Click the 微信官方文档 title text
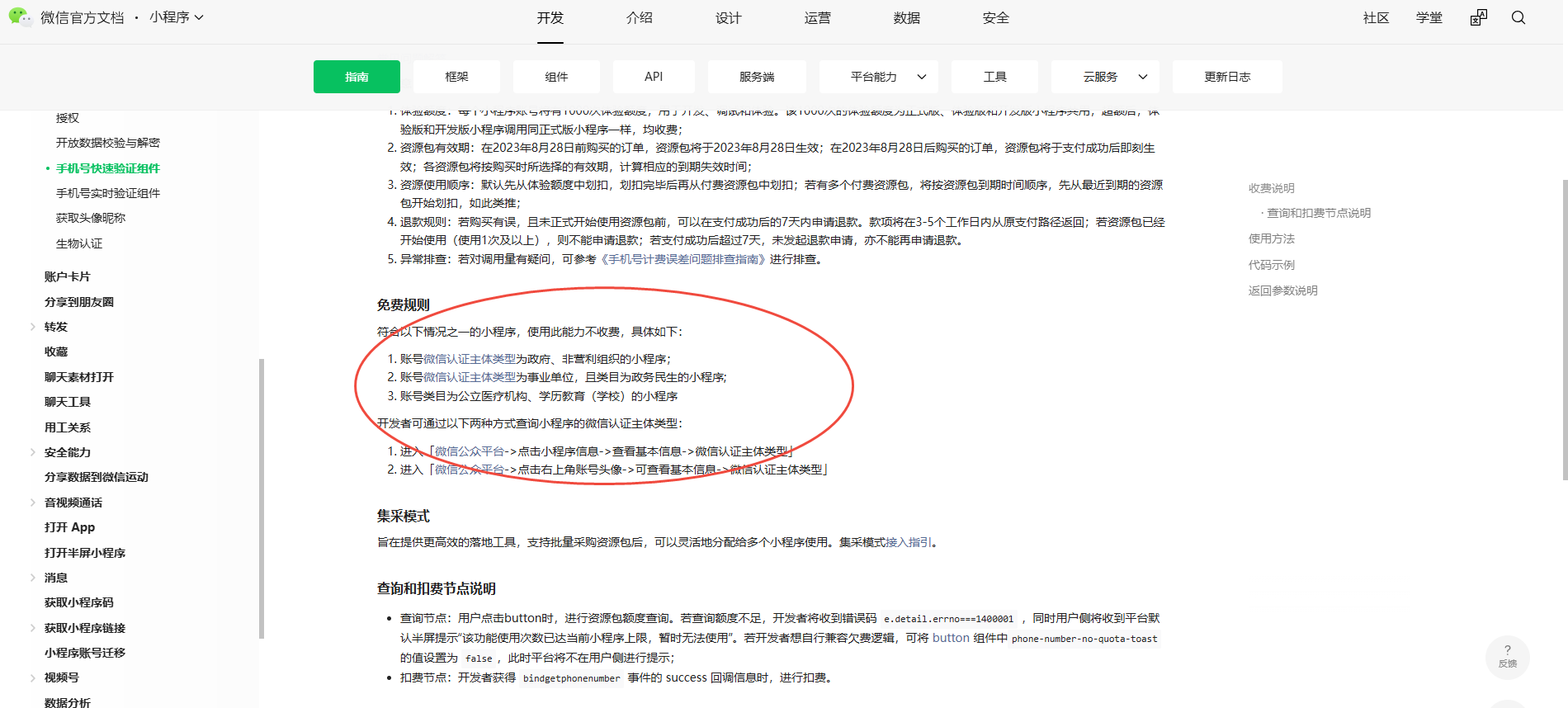This screenshot has width=1568, height=708. point(83,17)
